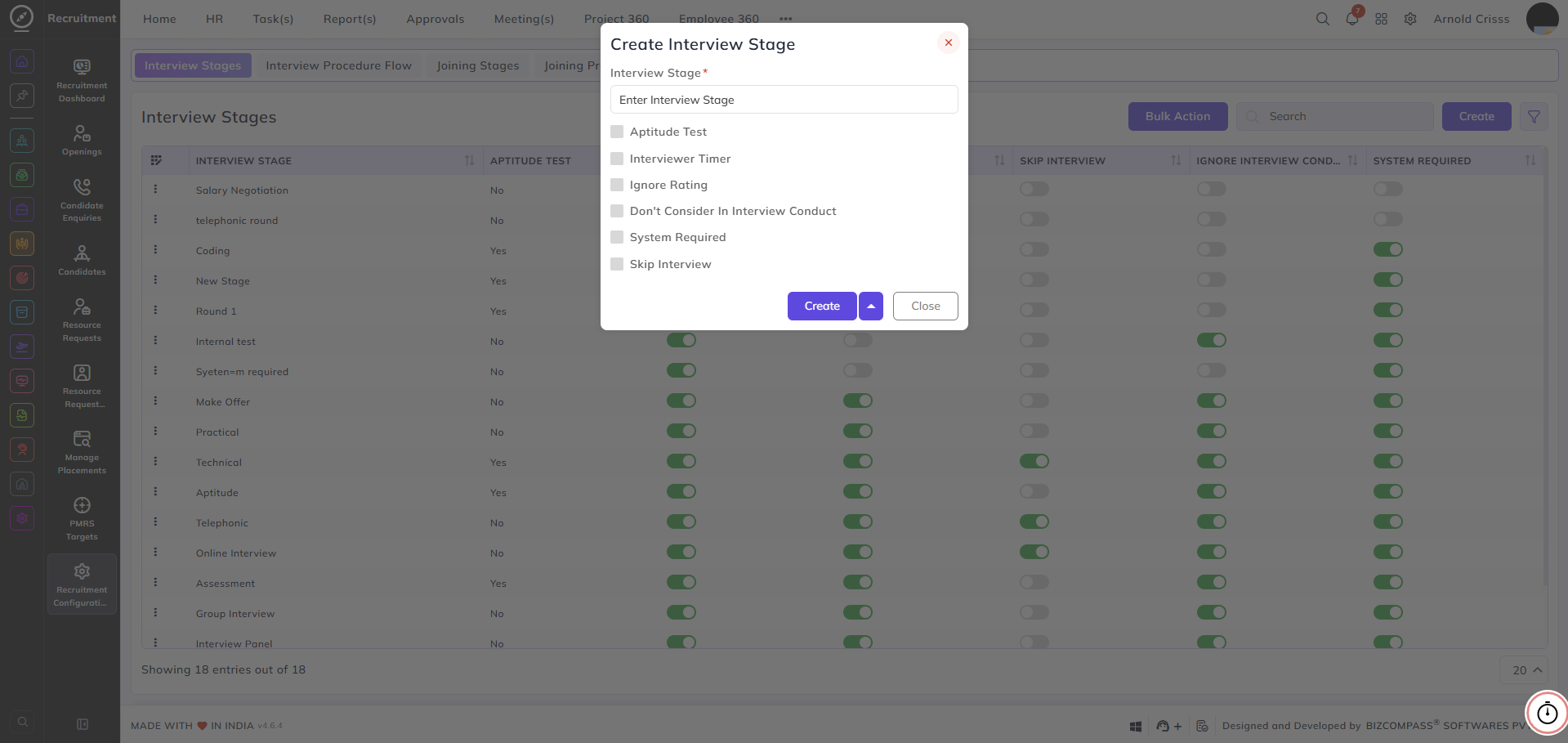This screenshot has height=743, width=1568.
Task: Click the Bulk Action button
Action: pos(1177,117)
